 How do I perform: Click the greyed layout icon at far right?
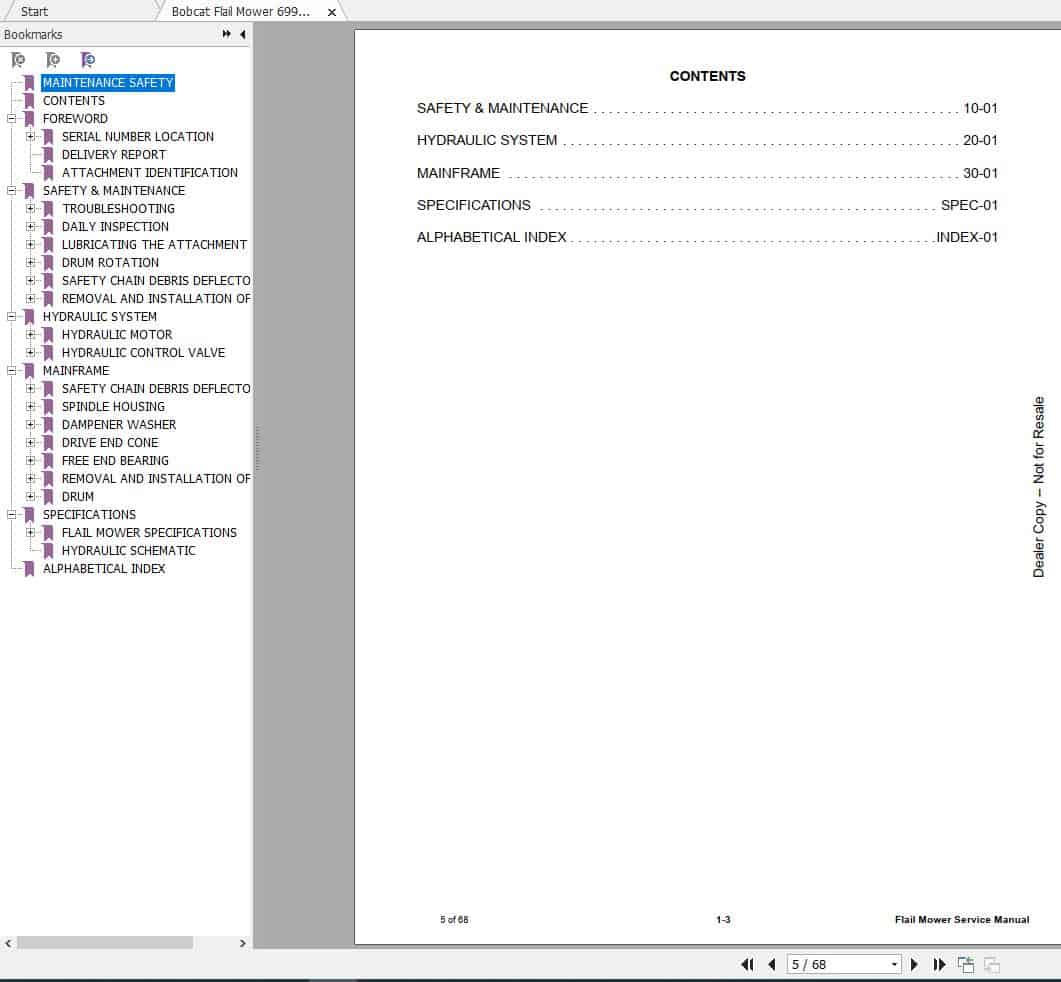pyautogui.click(x=992, y=964)
